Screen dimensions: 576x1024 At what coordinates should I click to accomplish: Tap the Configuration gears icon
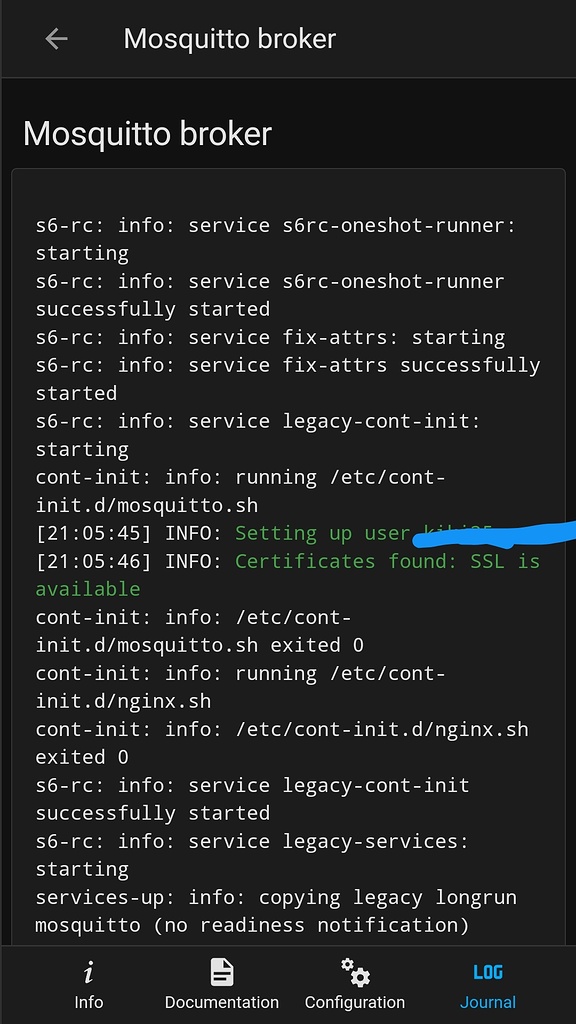(355, 972)
